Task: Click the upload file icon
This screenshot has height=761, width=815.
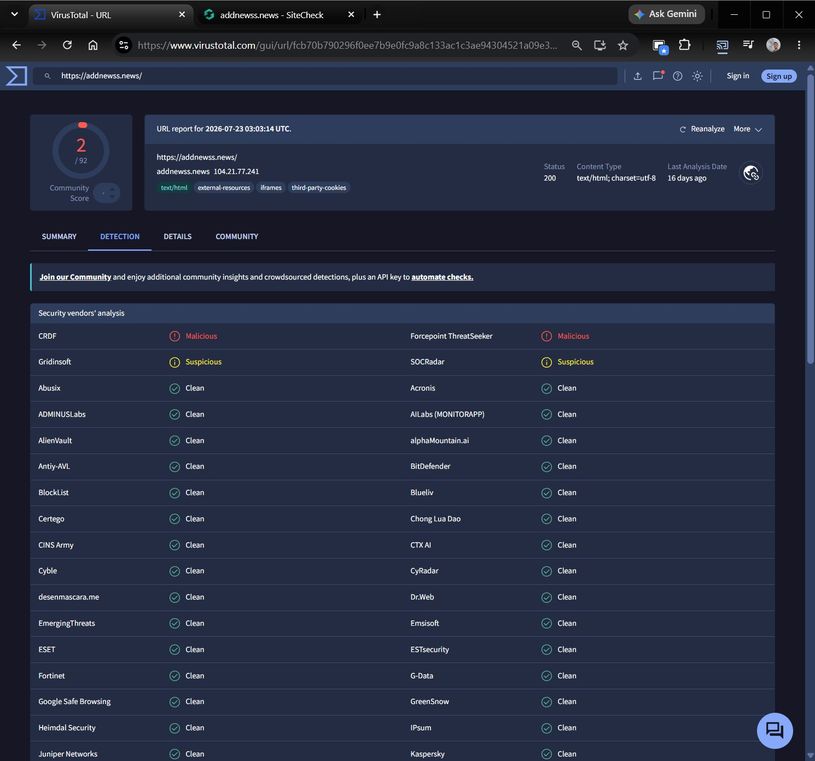Action: (x=637, y=76)
